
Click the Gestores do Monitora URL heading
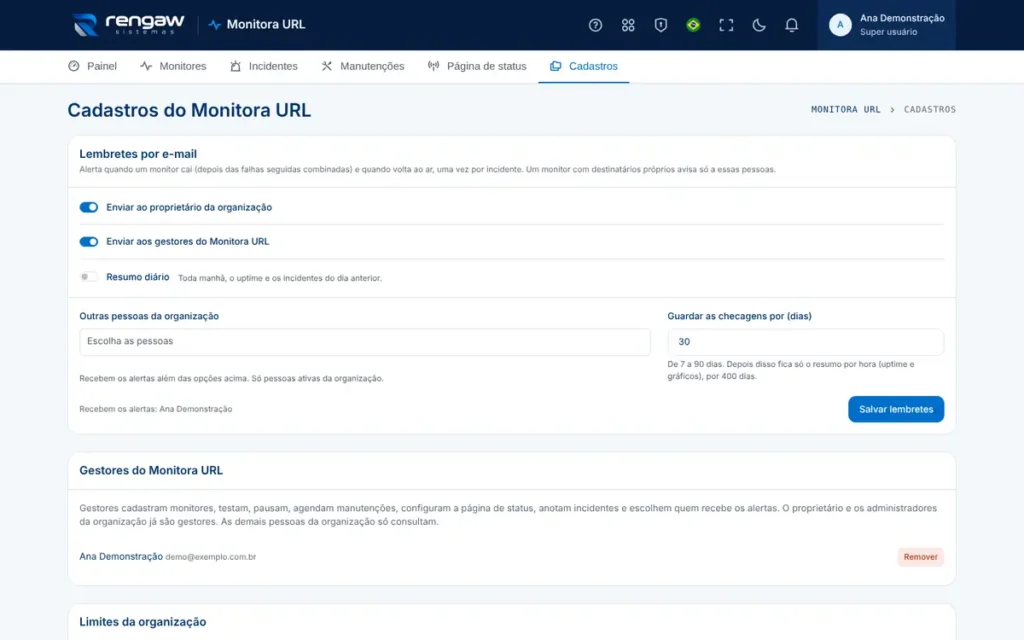(x=151, y=470)
